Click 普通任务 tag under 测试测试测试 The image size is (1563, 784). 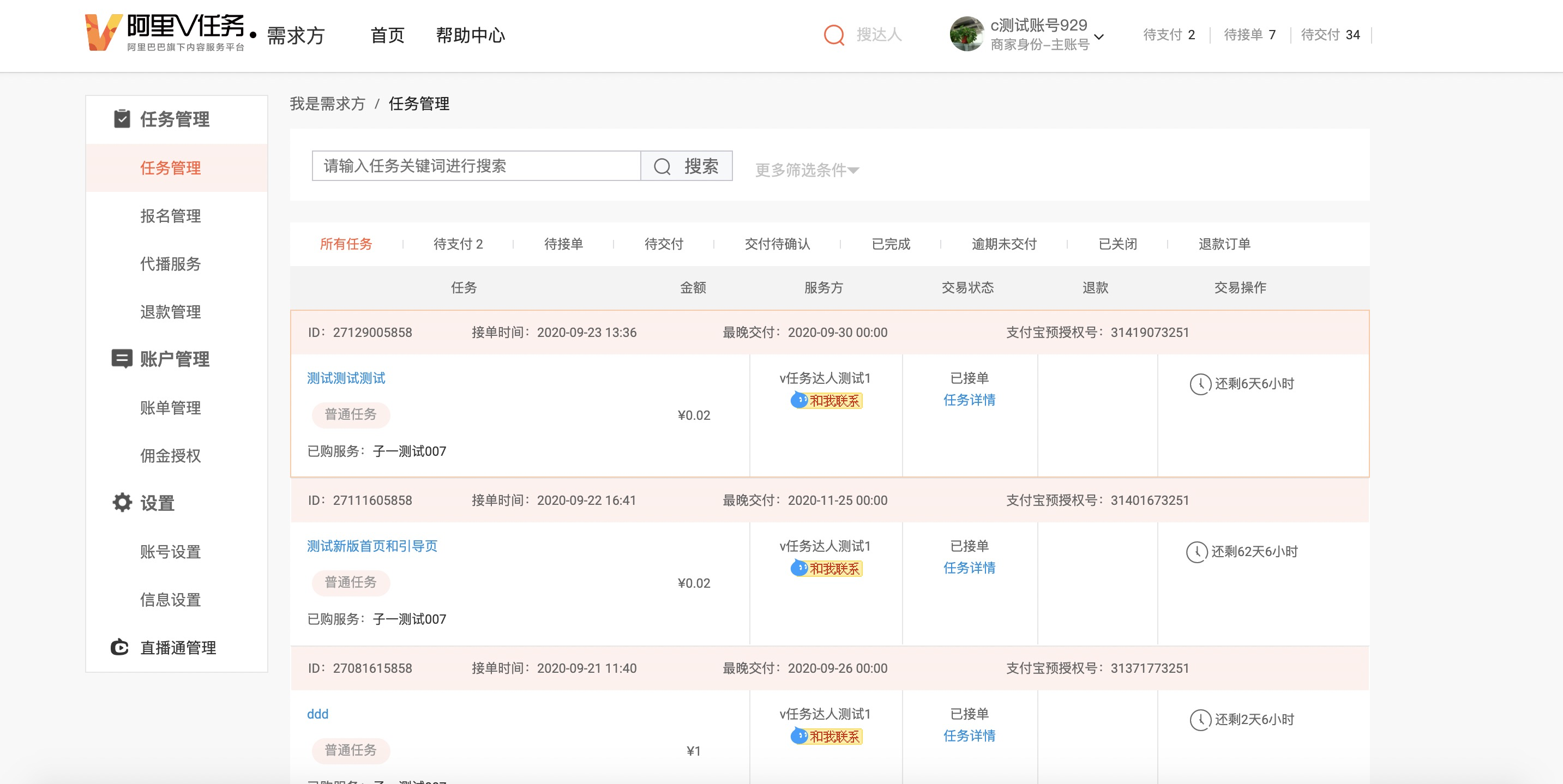[351, 414]
